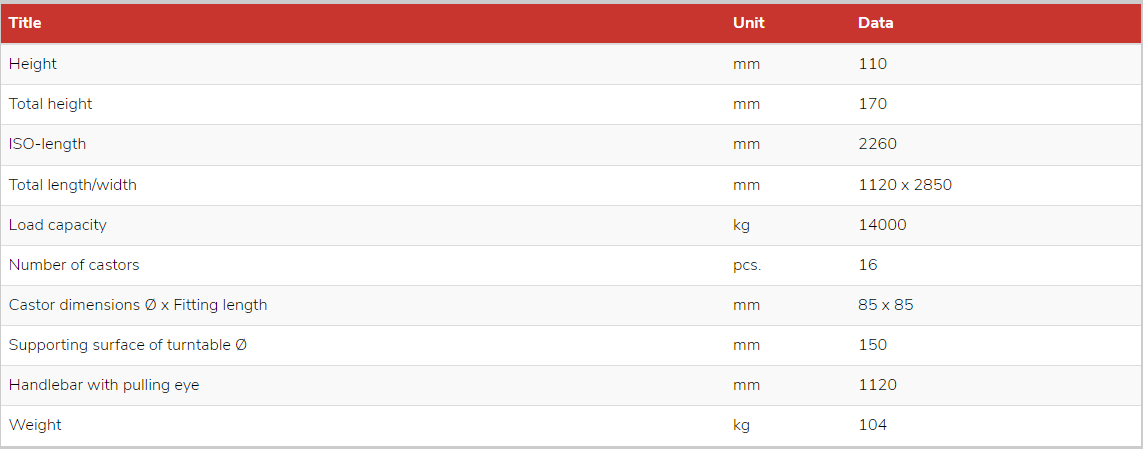Select the Total length/width row label
This screenshot has height=449, width=1143.
click(x=73, y=185)
